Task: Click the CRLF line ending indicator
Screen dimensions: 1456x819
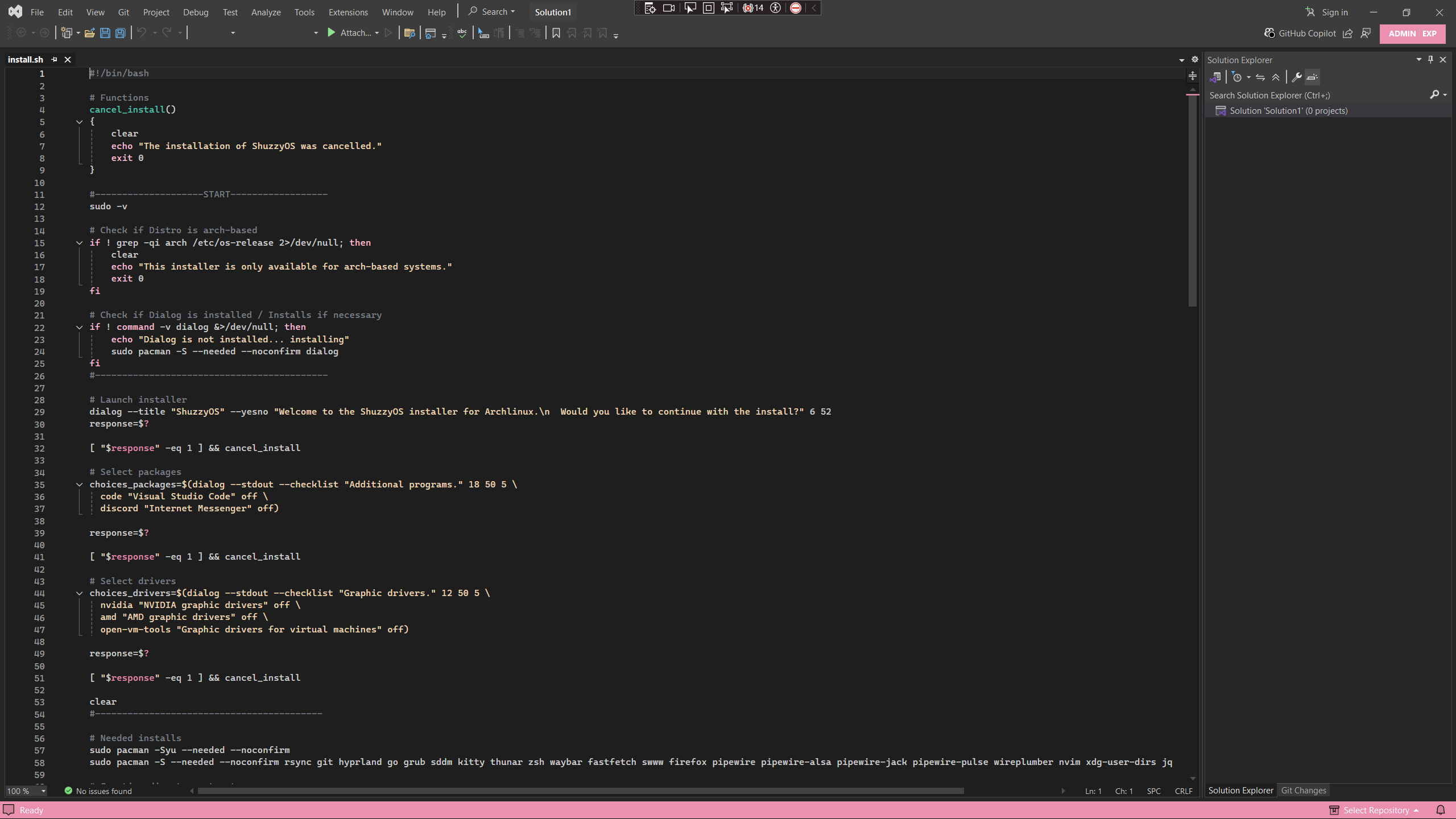Action: tap(1184, 791)
